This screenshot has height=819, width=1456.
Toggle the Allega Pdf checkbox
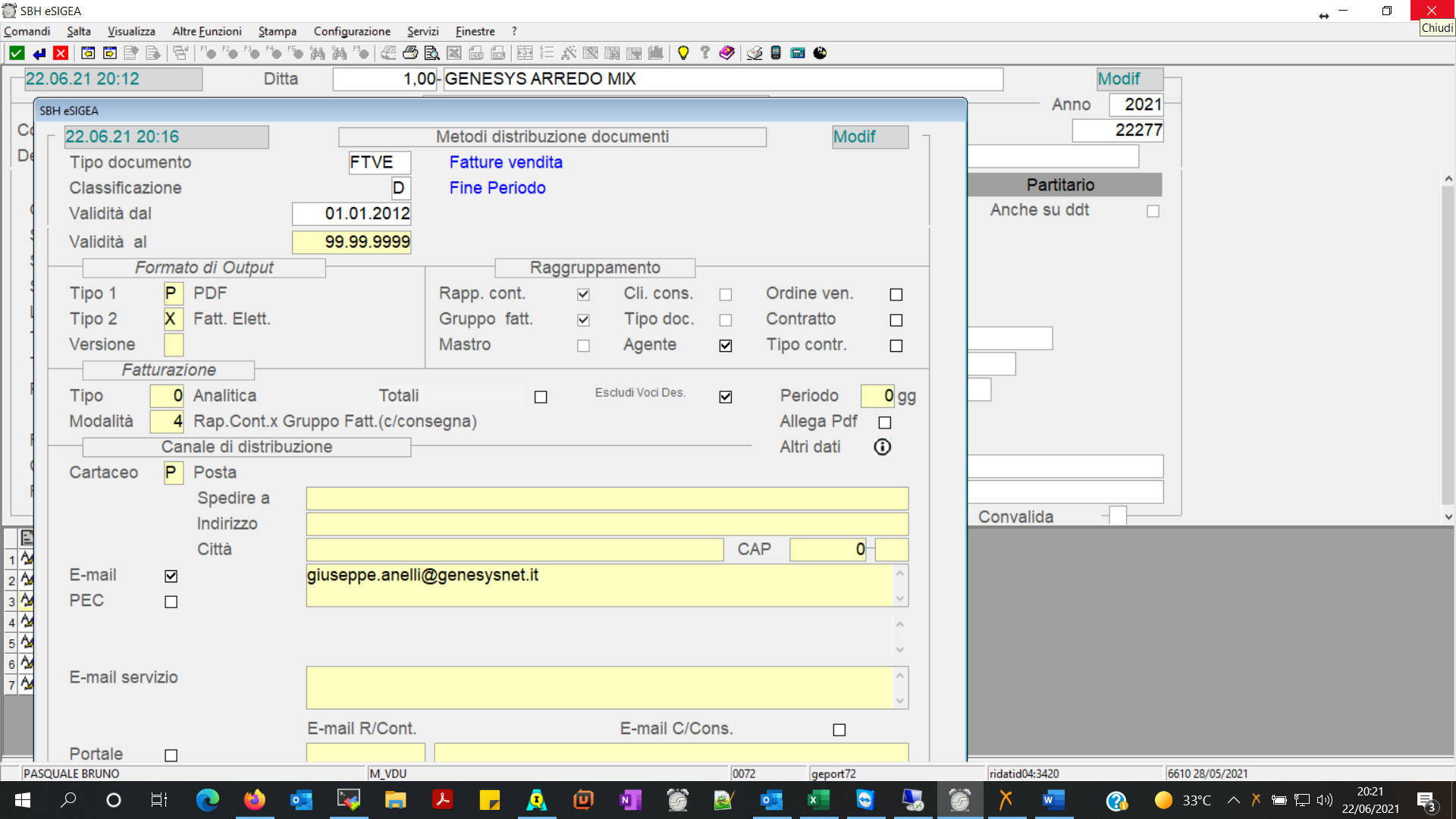pos(884,422)
